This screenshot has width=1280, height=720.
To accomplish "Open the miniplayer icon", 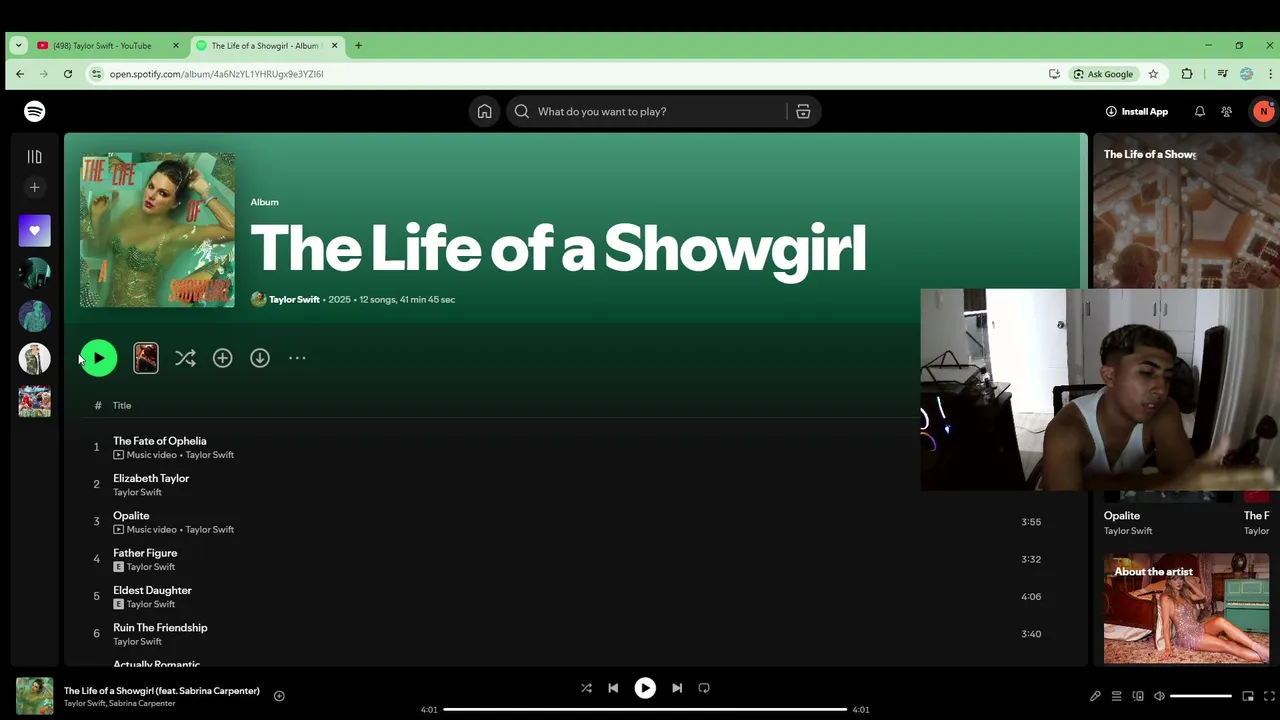I will pyautogui.click(x=1248, y=696).
